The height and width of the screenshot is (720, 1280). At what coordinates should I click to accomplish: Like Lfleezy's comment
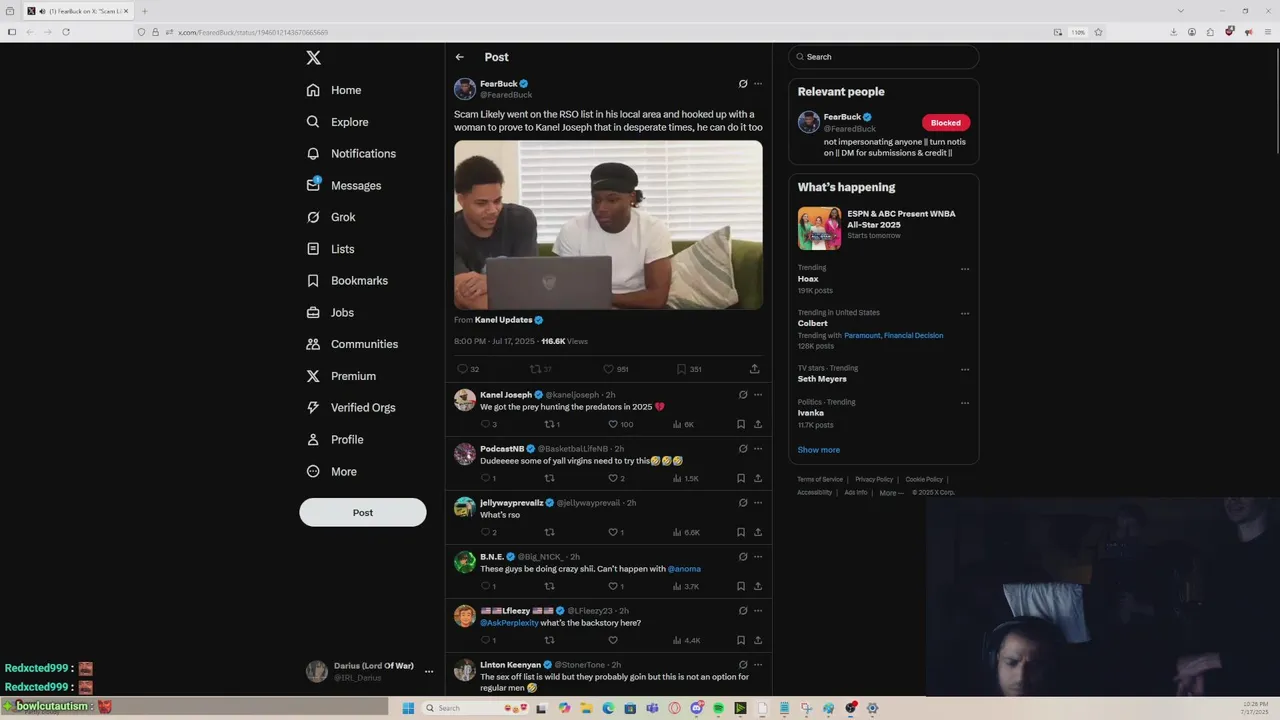coord(613,640)
